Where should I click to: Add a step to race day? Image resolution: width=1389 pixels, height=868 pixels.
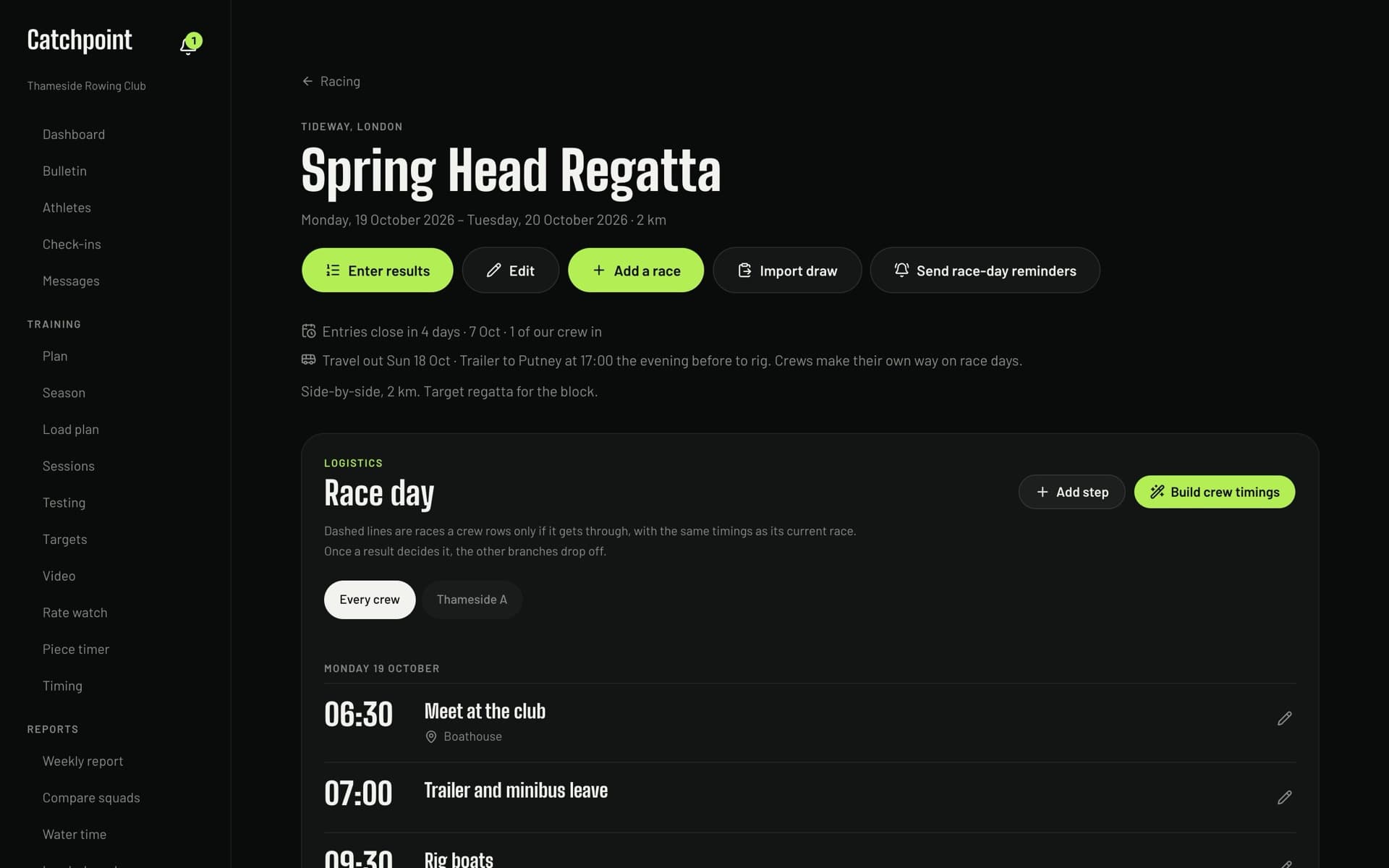[x=1071, y=492]
